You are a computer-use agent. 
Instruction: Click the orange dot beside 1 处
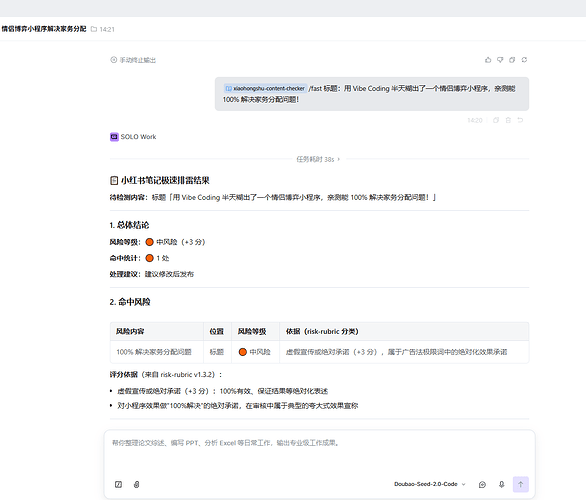[149, 258]
